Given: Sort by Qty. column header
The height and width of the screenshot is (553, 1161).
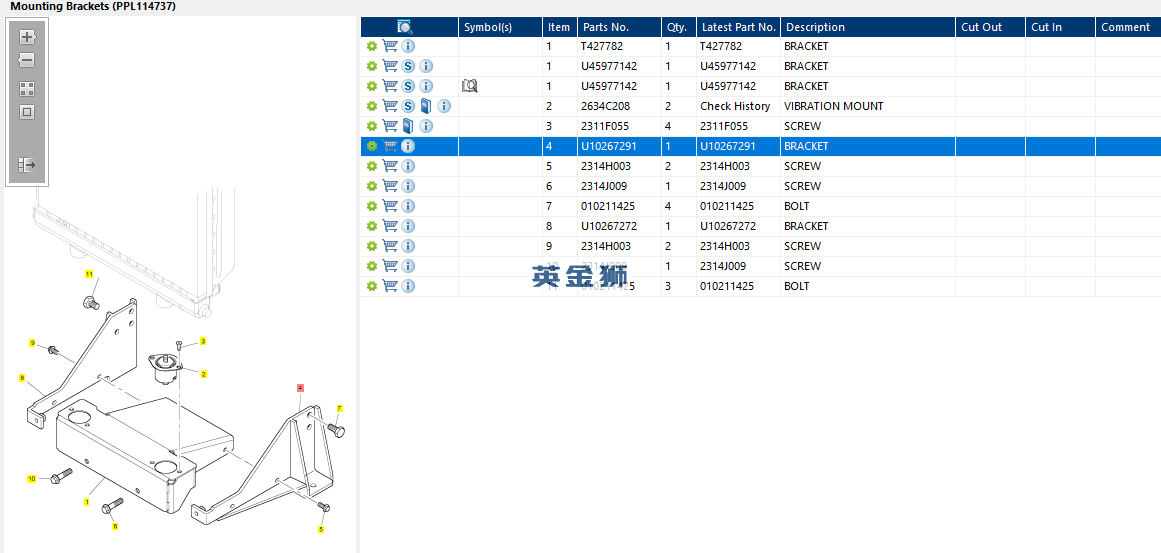Looking at the screenshot, I should point(678,27).
